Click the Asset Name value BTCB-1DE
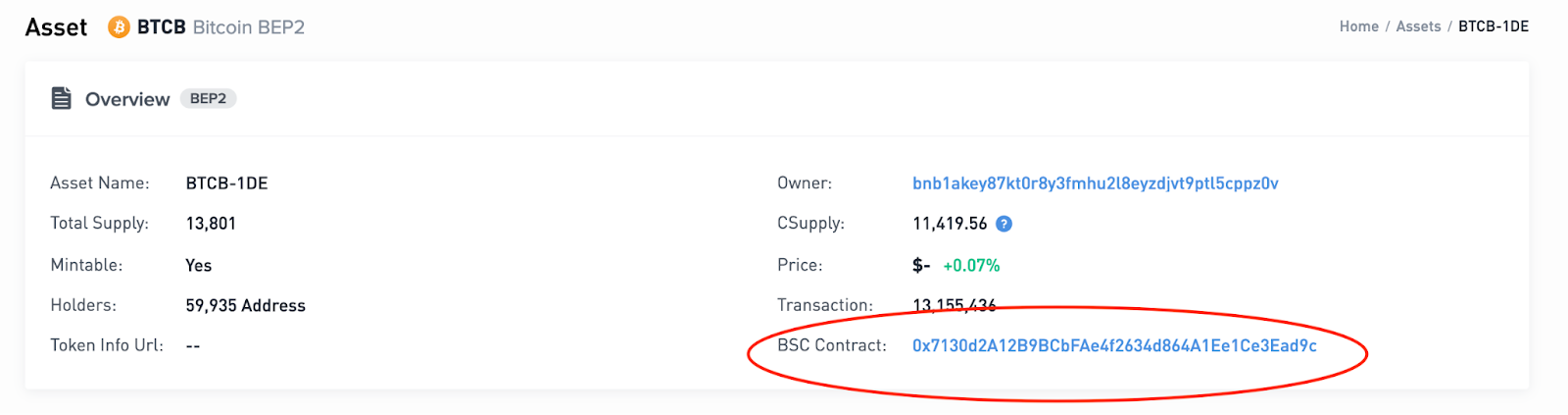Viewport: 1568px width, 415px height. point(226,183)
